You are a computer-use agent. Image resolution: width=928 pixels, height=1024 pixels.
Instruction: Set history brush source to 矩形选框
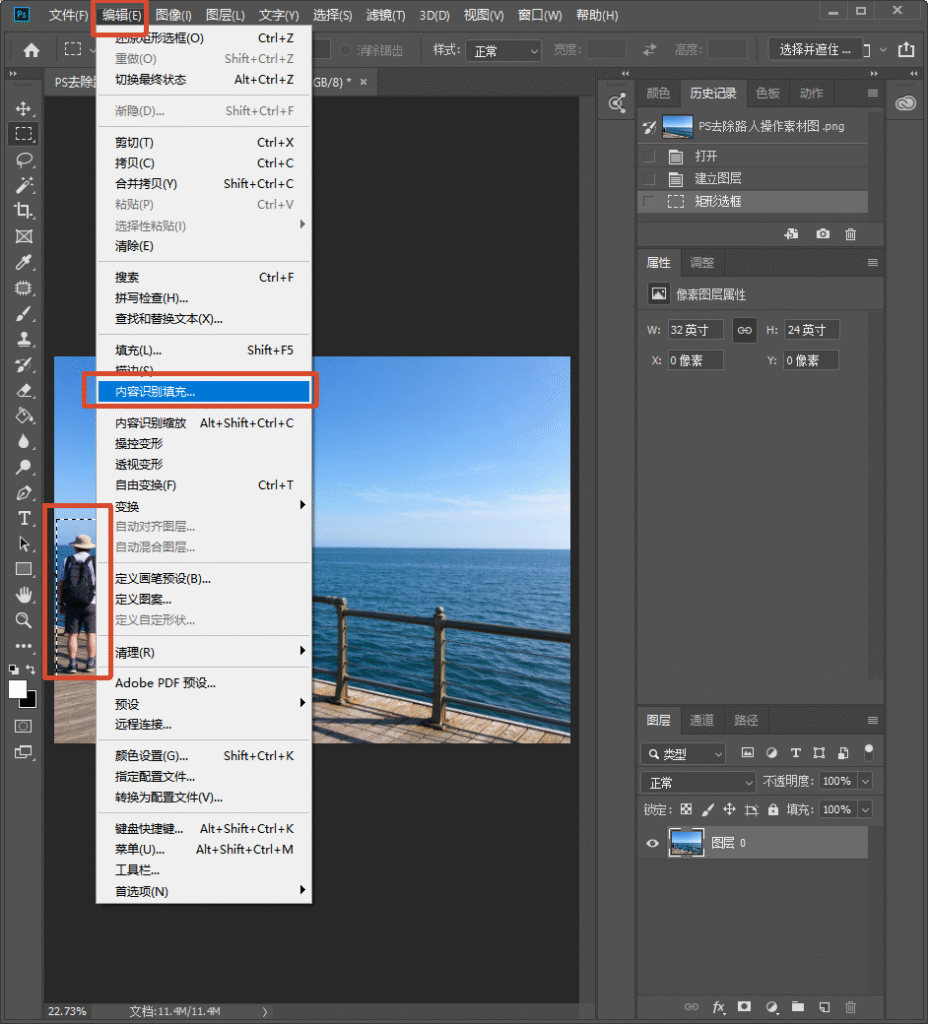[649, 201]
